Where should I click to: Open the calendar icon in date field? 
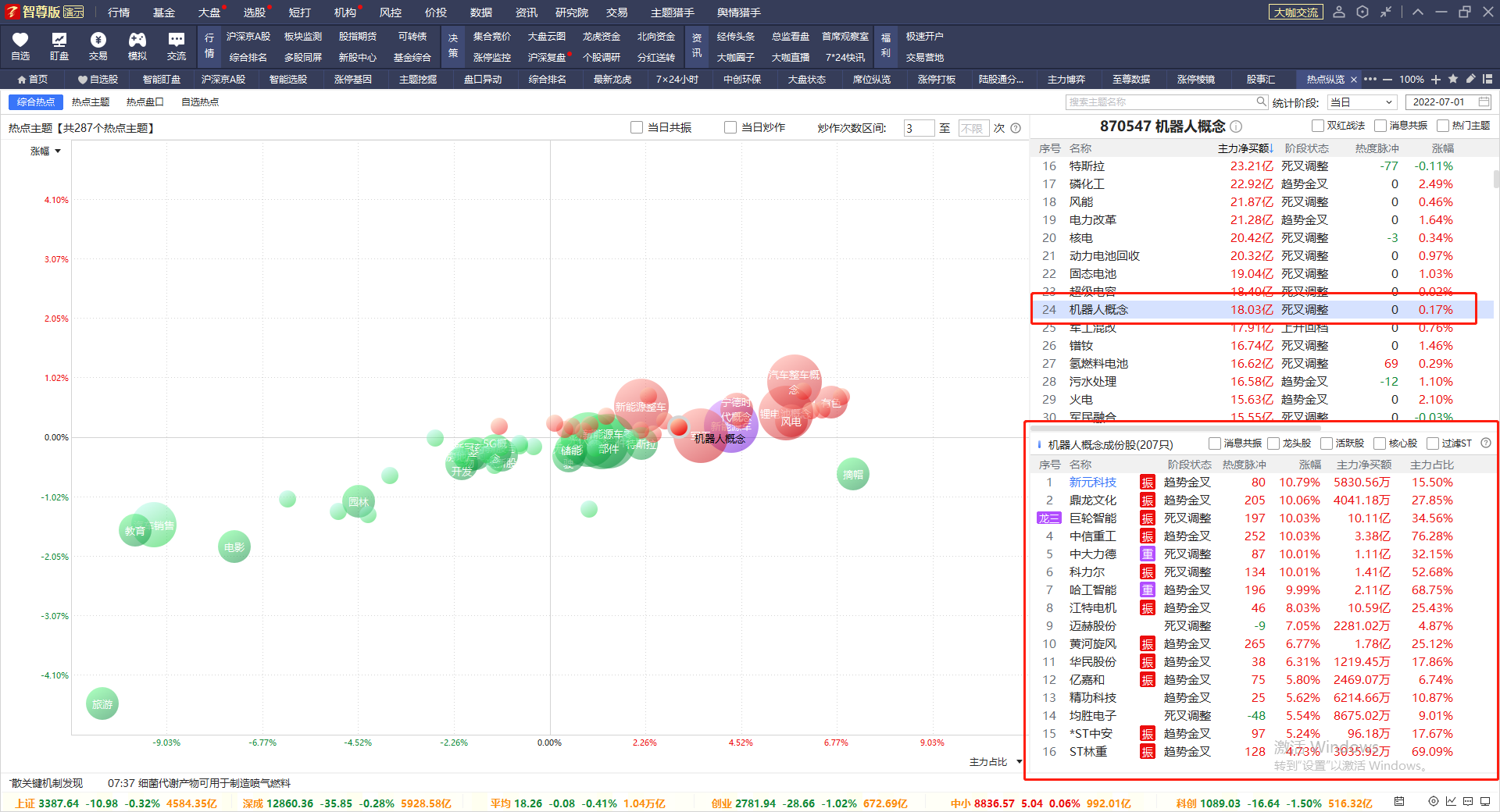[x=1484, y=101]
